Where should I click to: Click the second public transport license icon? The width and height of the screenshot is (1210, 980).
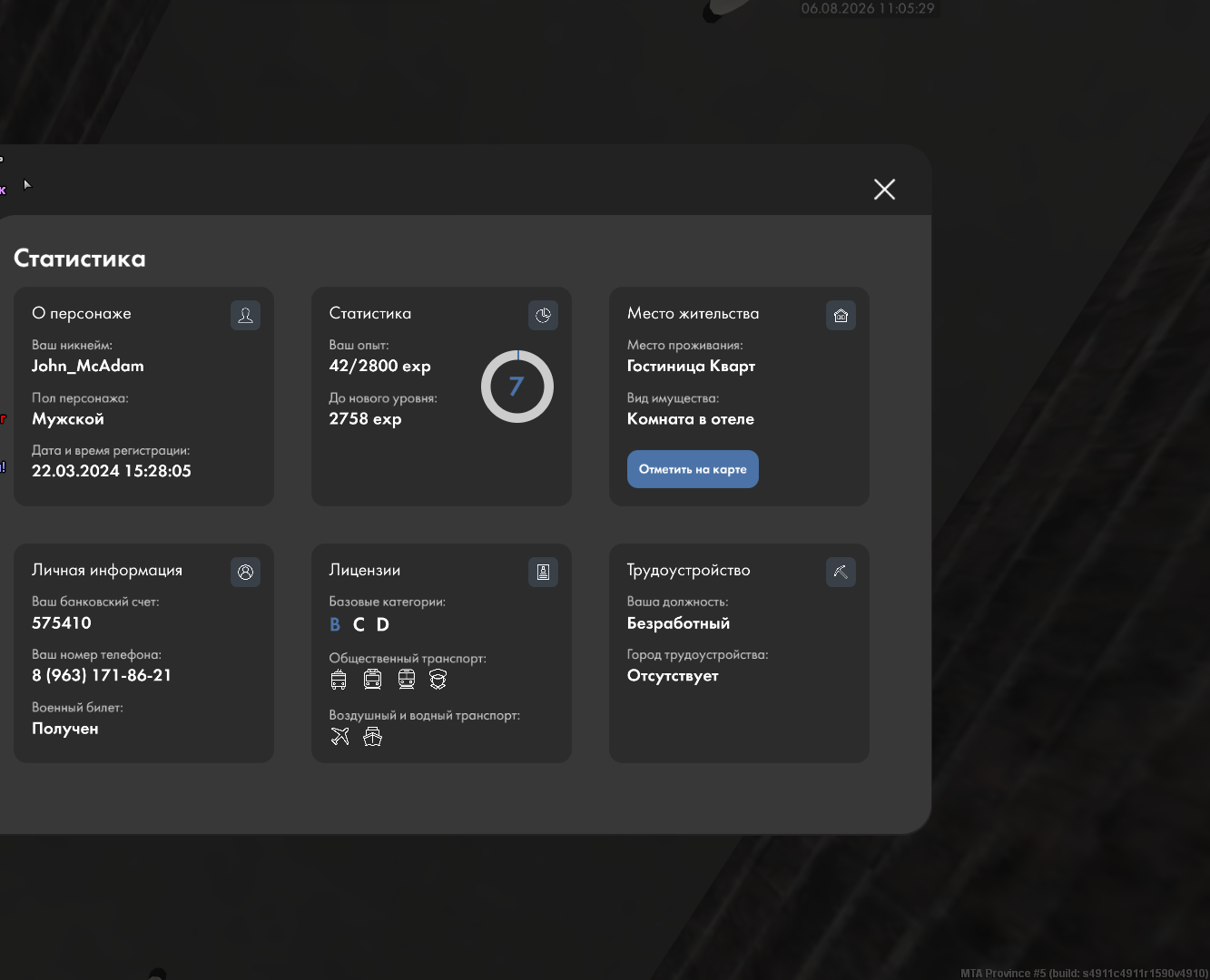372,680
